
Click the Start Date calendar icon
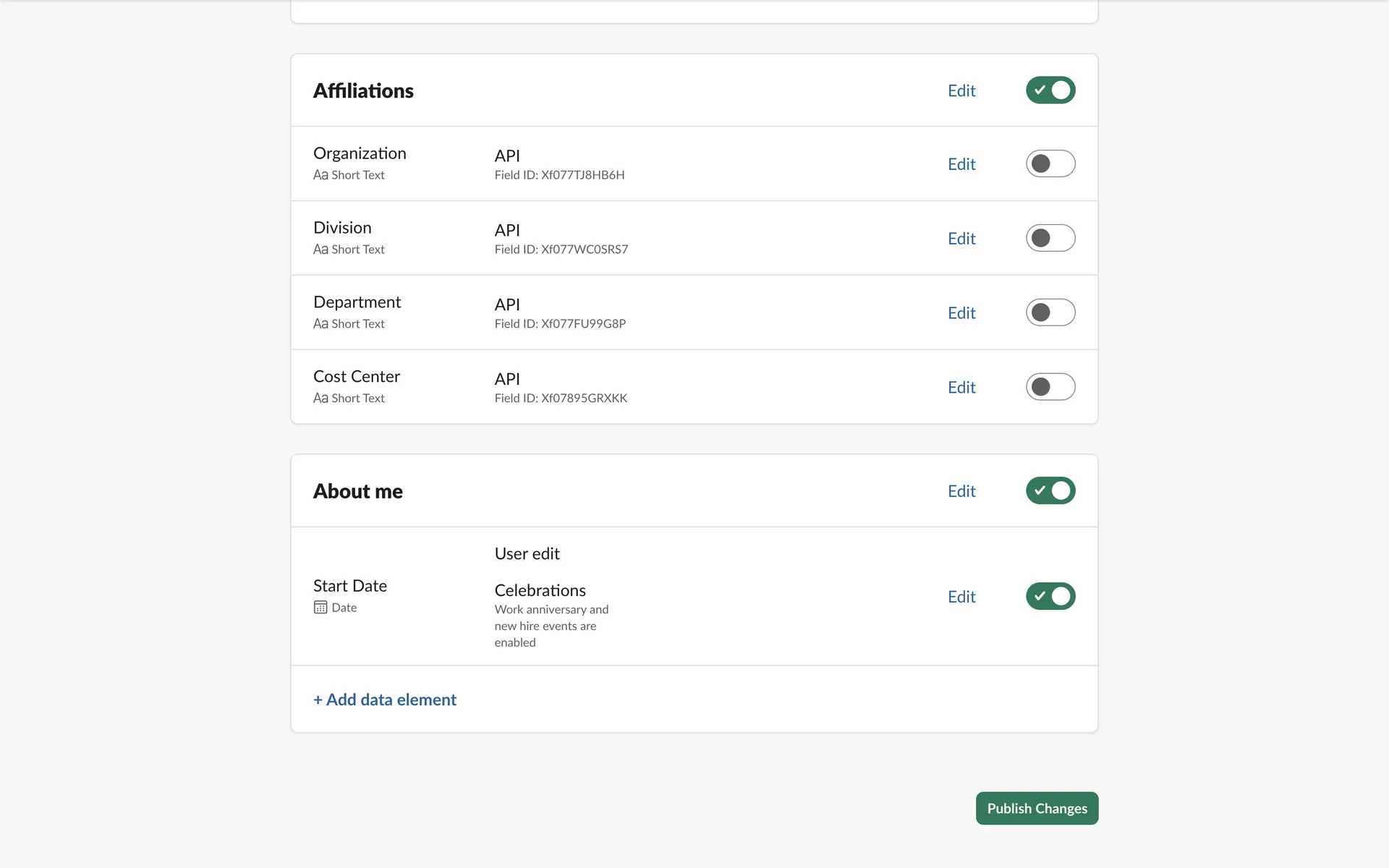click(320, 608)
